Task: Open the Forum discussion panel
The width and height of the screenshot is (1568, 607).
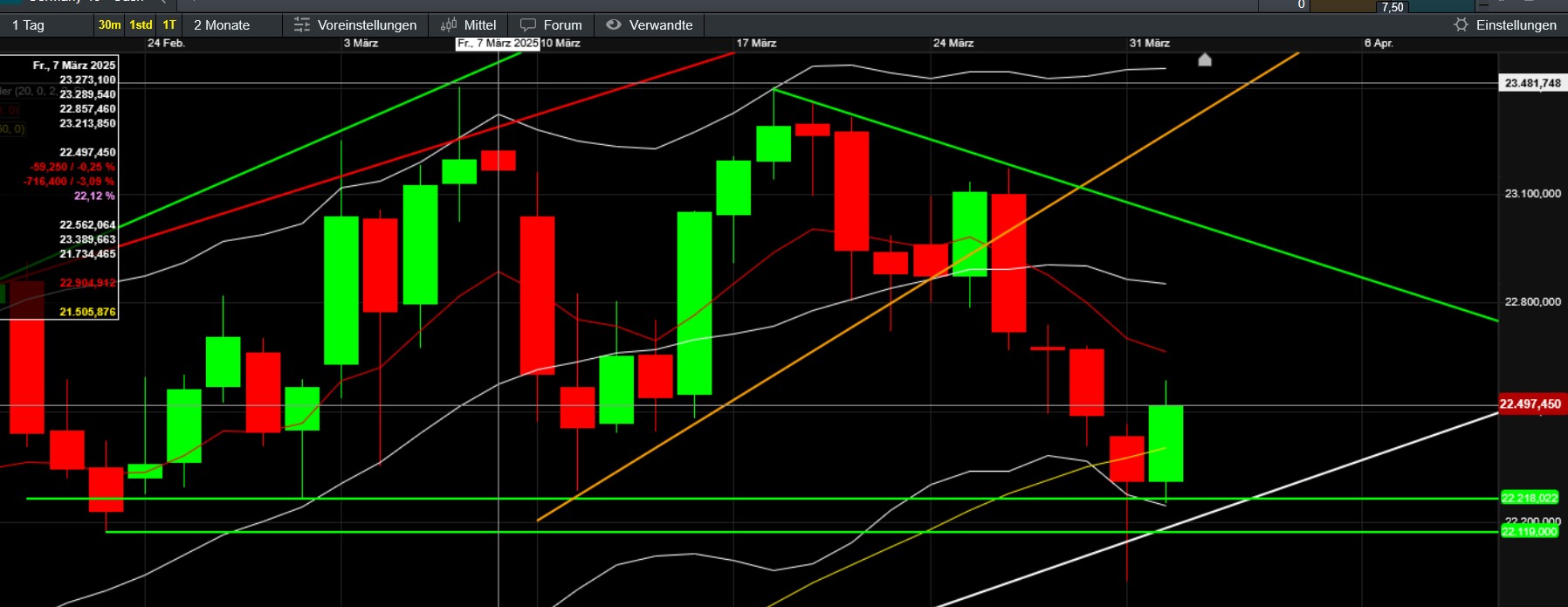Action: click(x=551, y=25)
